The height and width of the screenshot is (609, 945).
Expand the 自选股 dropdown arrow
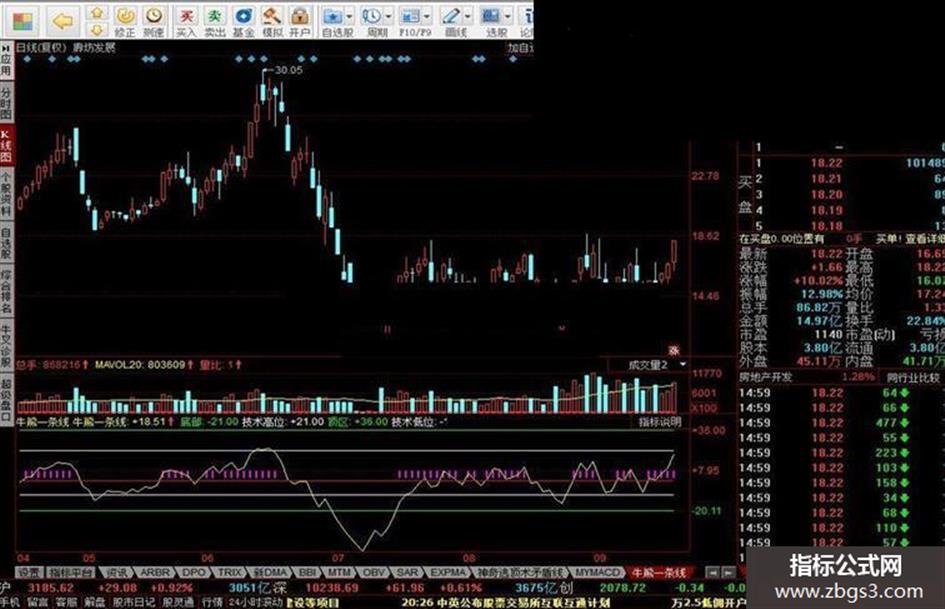(x=349, y=17)
